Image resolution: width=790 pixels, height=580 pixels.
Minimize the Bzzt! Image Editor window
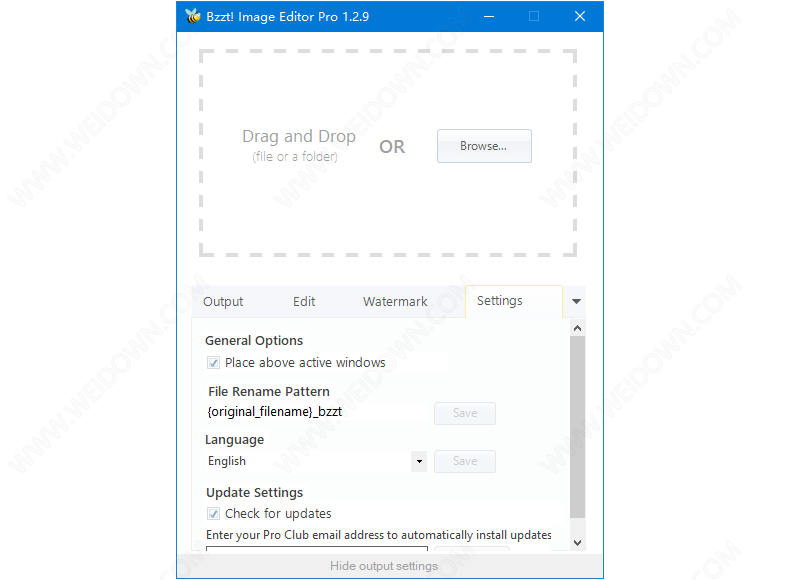click(x=489, y=17)
